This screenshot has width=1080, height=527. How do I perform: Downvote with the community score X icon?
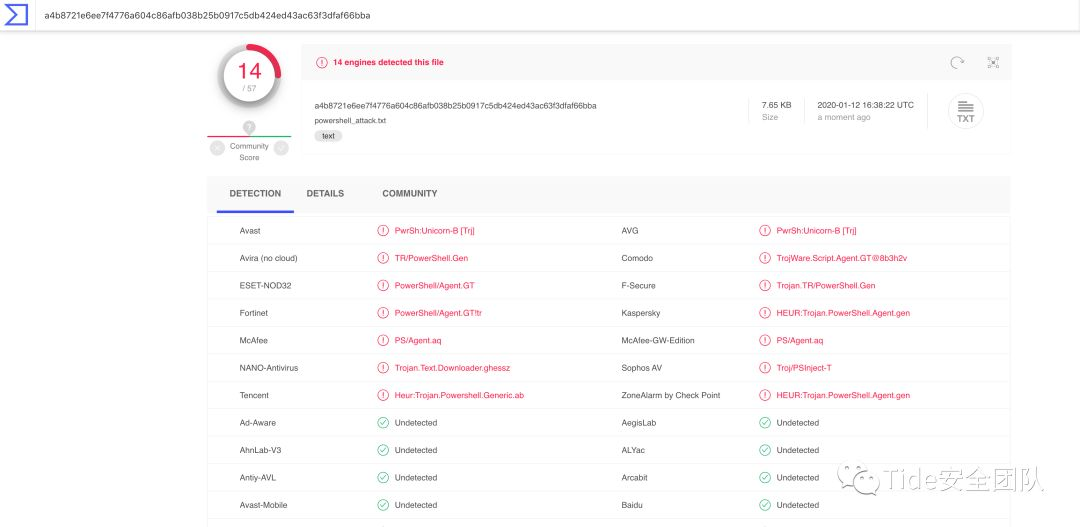(217, 148)
